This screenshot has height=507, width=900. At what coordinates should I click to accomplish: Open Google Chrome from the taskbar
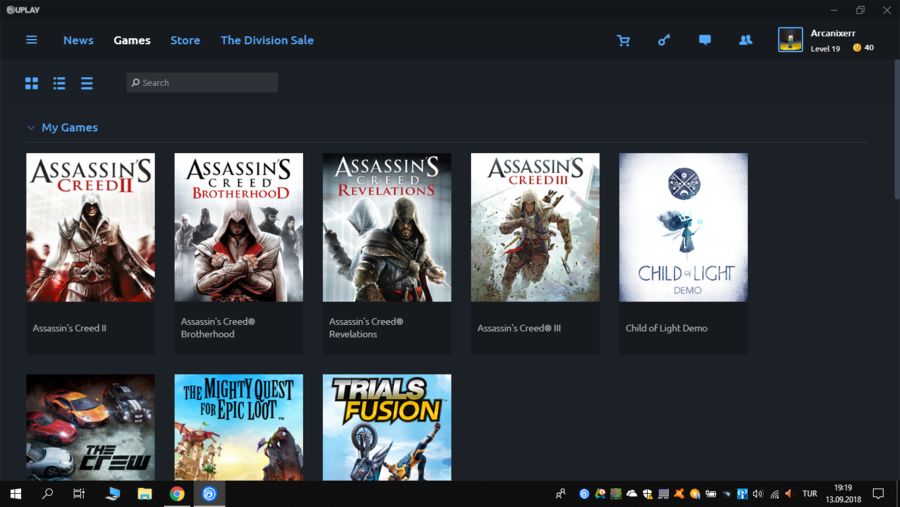[177, 494]
